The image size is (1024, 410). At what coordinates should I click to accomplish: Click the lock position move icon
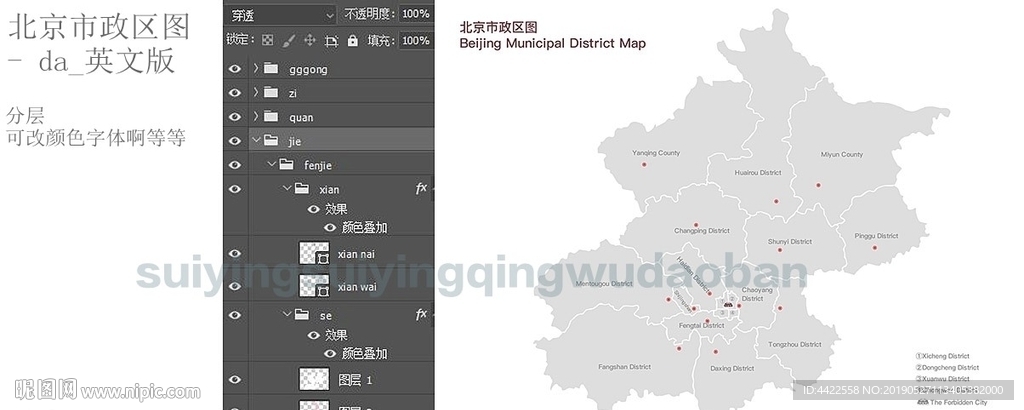pos(309,41)
